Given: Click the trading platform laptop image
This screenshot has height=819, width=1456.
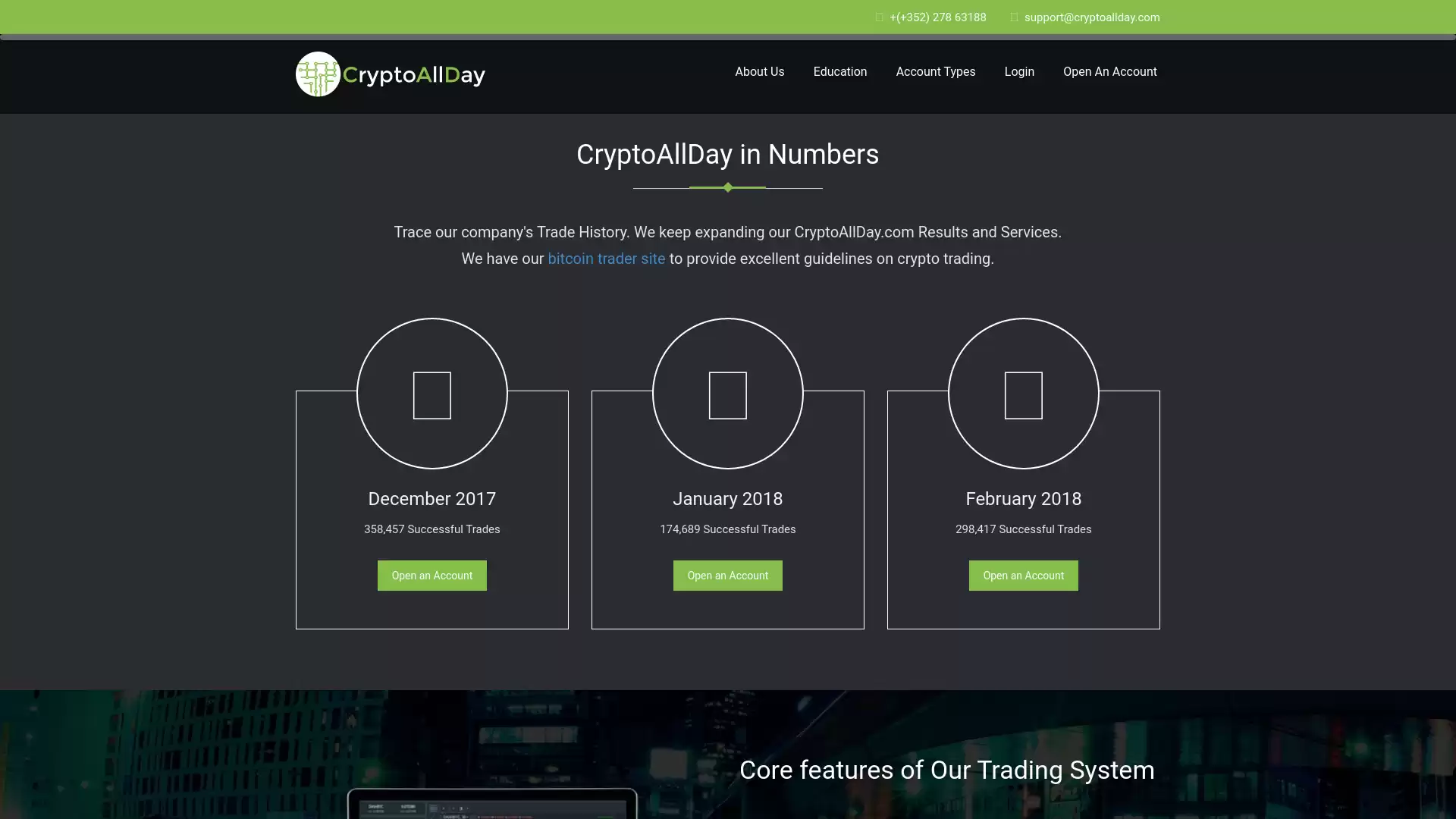Looking at the screenshot, I should (492, 803).
